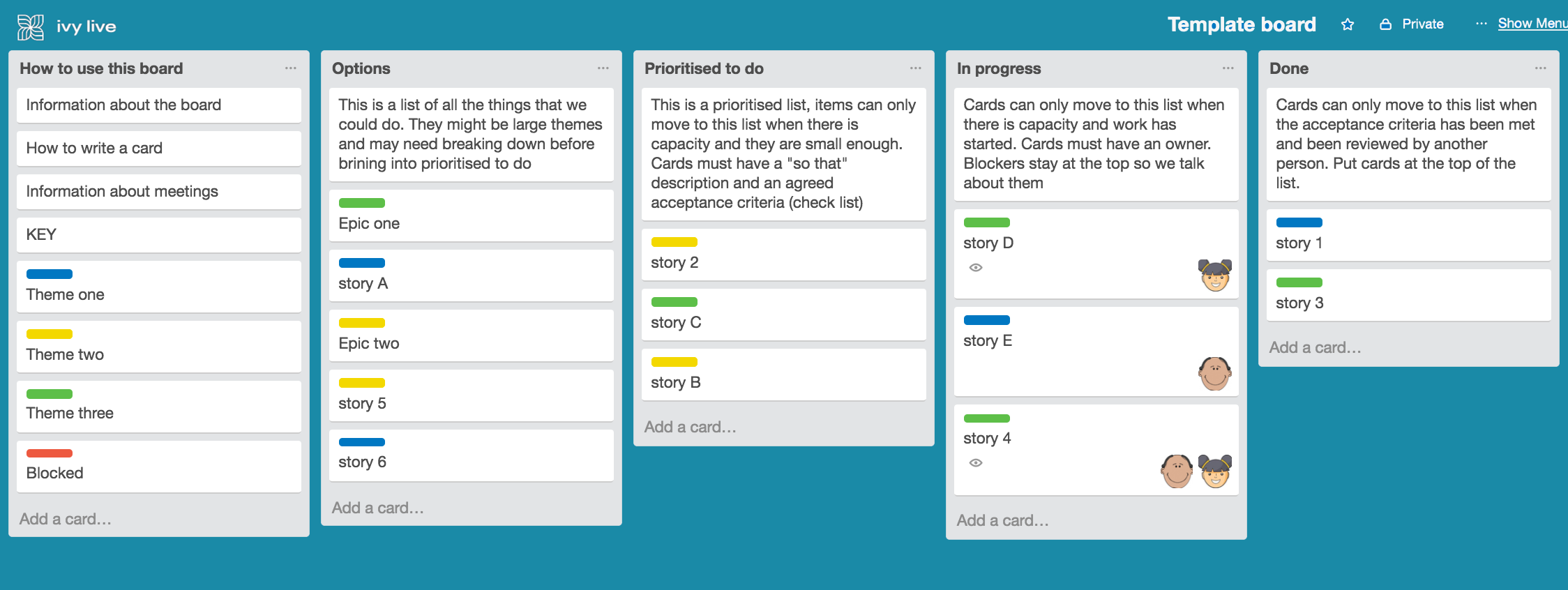Star the Template board
1568x590 pixels.
pyautogui.click(x=1347, y=25)
